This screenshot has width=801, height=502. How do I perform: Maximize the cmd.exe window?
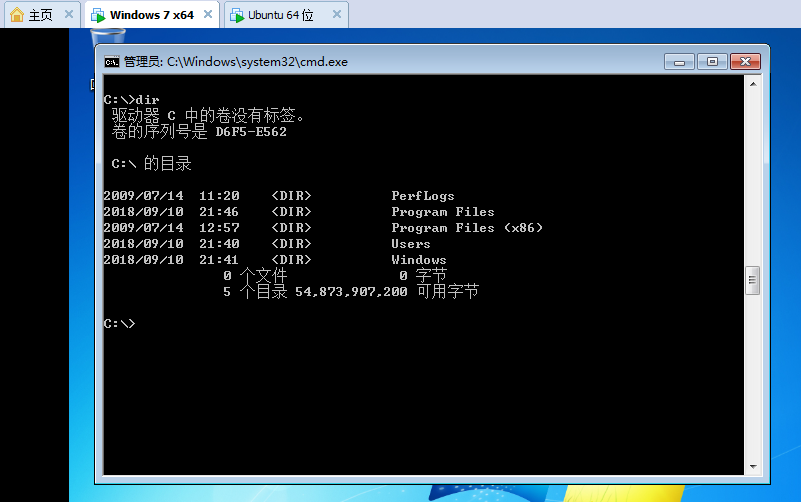pyautogui.click(x=712, y=62)
